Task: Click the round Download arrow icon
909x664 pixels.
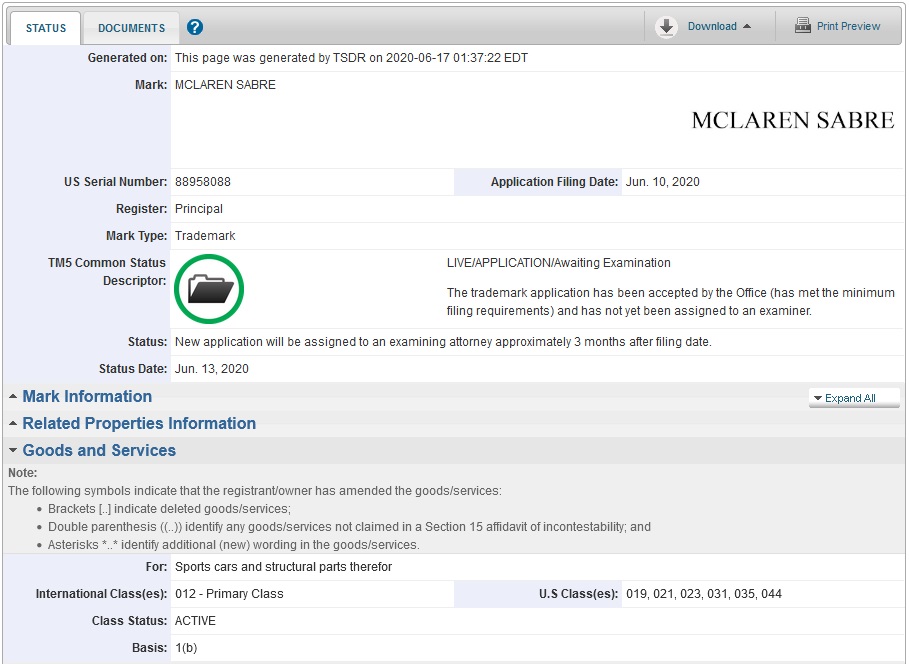Action: [x=667, y=27]
